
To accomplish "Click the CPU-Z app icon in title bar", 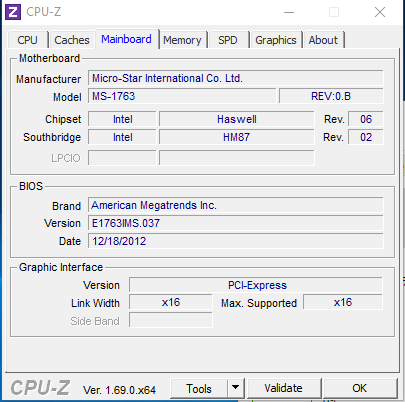I will tap(13, 12).
